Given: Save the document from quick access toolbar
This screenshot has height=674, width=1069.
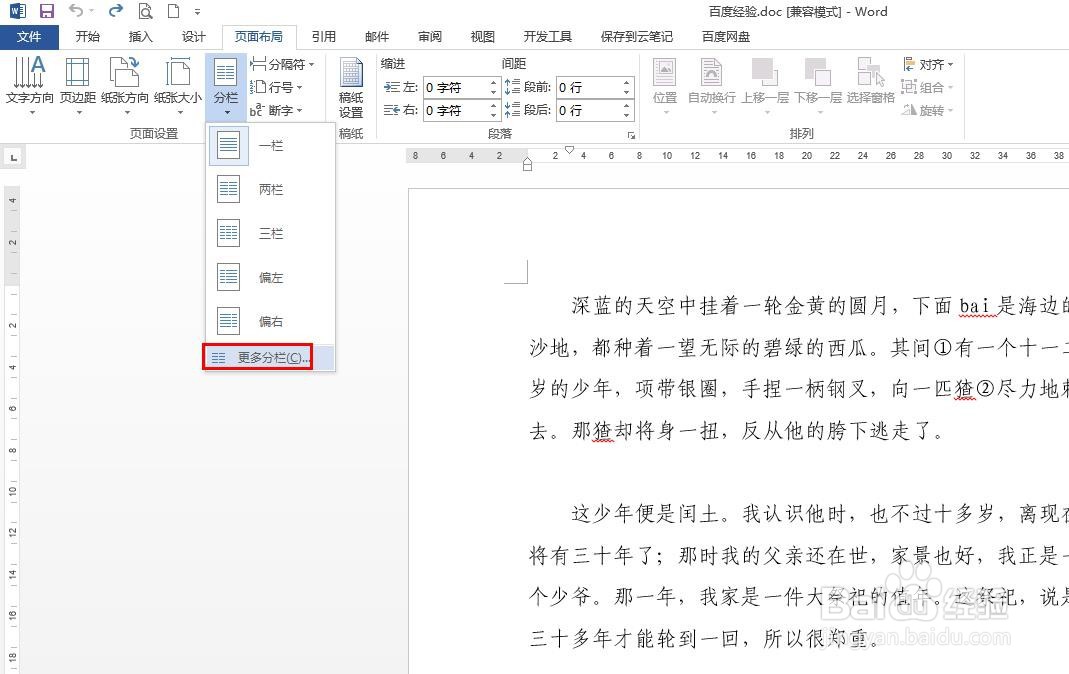Looking at the screenshot, I should point(45,11).
